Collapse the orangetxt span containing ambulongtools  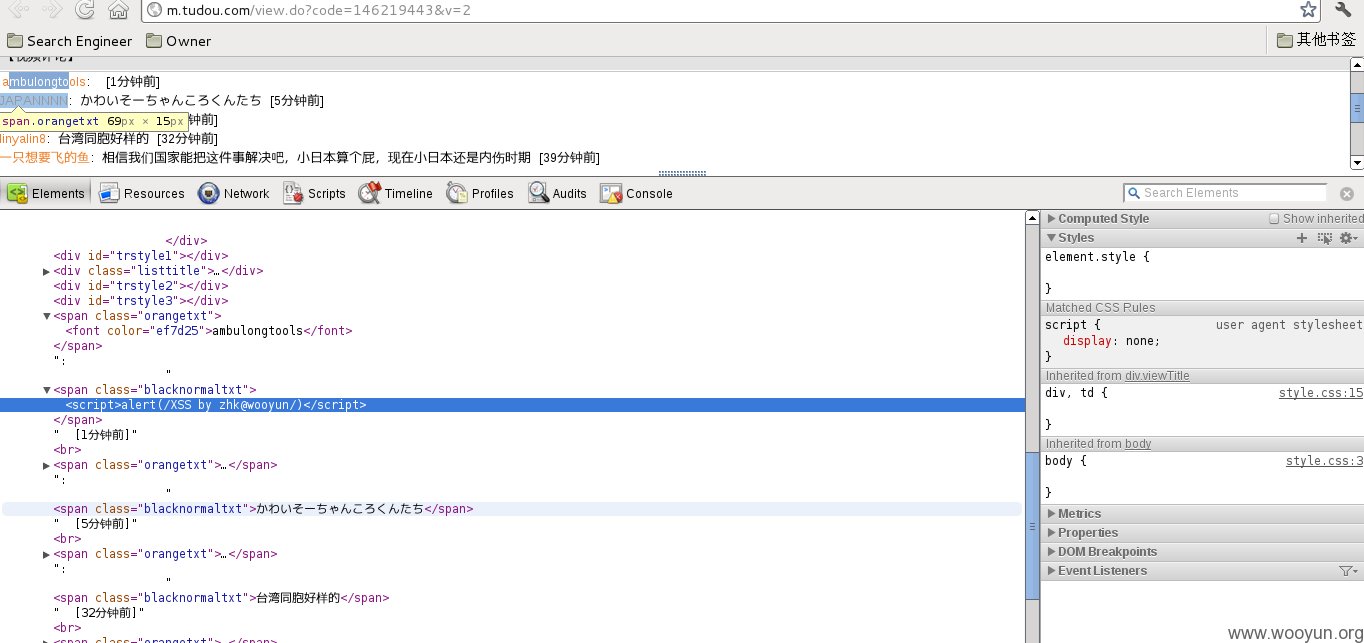(47, 316)
